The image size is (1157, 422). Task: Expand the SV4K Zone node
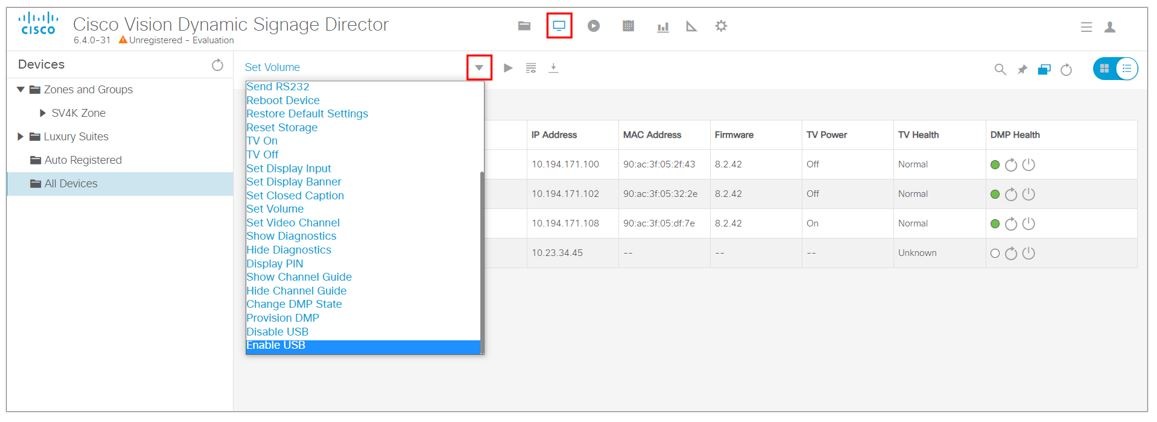pyautogui.click(x=44, y=113)
